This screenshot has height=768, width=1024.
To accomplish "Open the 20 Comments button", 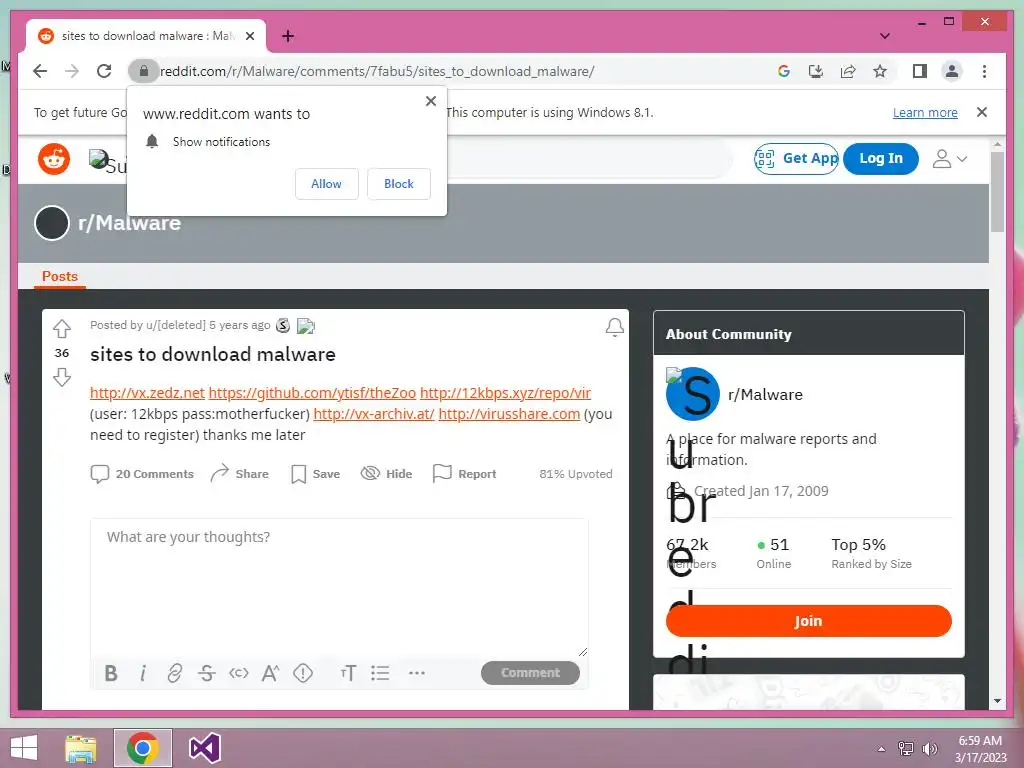I will 142,474.
